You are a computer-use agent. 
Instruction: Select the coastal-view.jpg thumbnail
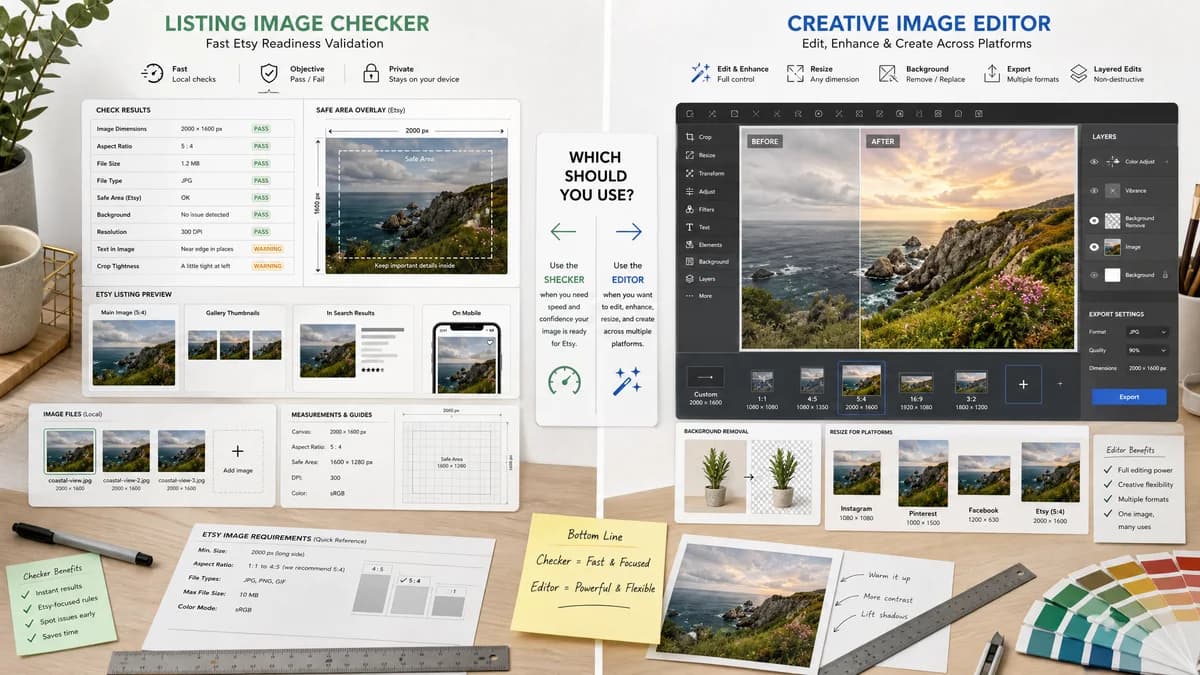point(70,451)
